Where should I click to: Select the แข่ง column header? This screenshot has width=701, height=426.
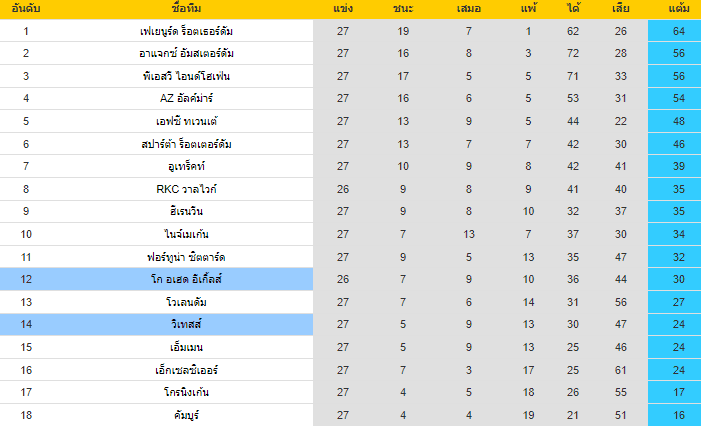click(343, 9)
